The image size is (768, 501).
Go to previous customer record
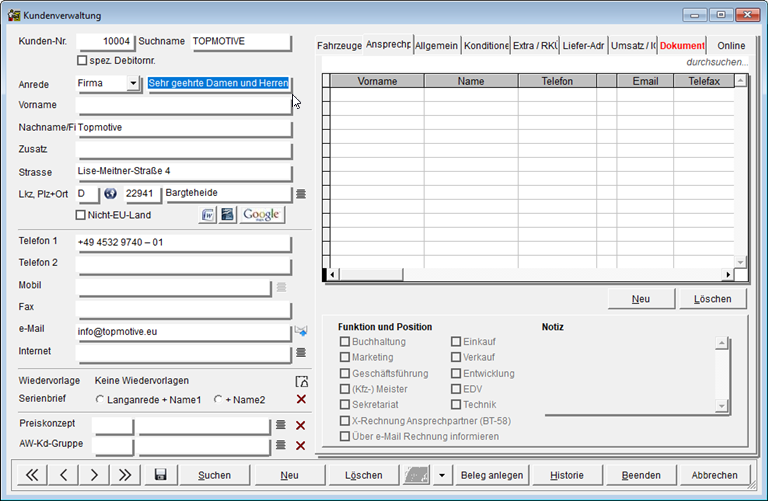63,475
